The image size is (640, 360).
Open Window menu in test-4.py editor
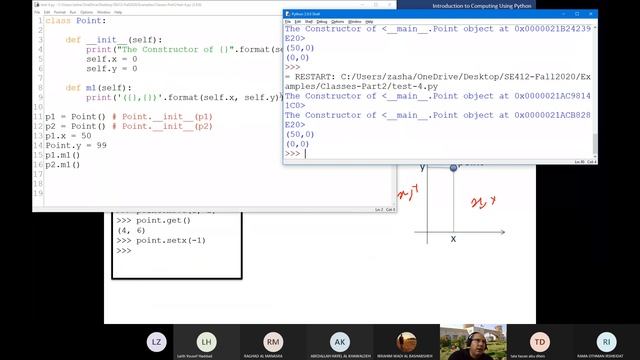tap(104, 12)
